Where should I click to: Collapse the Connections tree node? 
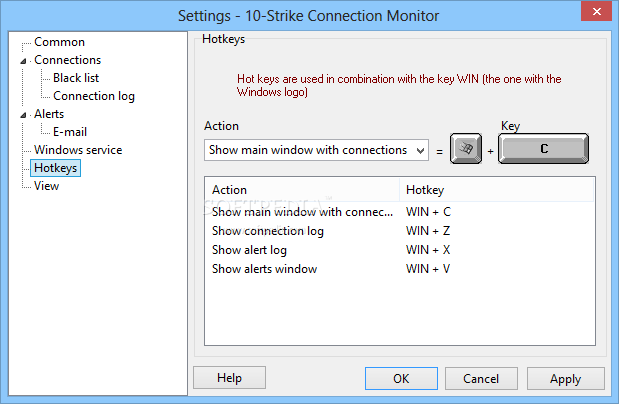24,61
